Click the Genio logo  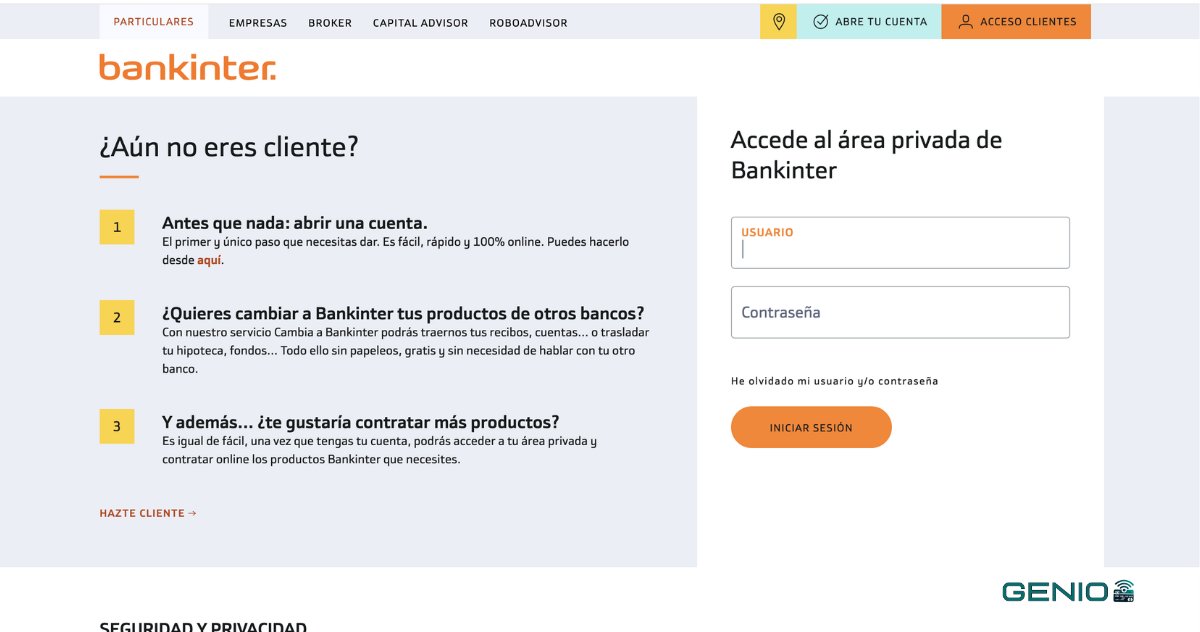pyautogui.click(x=1067, y=591)
